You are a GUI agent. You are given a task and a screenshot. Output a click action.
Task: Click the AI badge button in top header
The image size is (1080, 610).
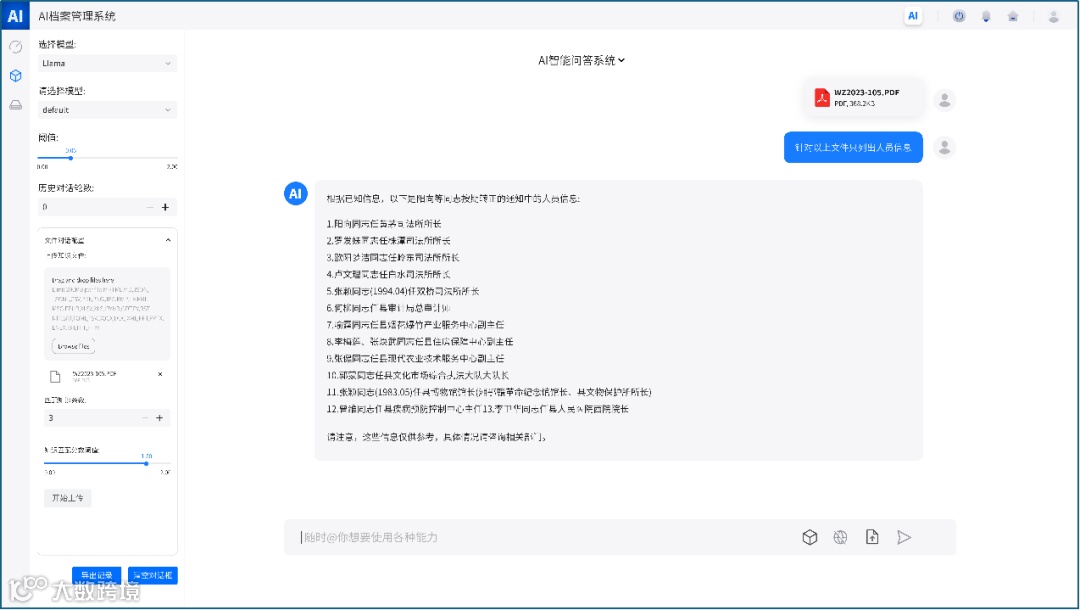[x=913, y=16]
